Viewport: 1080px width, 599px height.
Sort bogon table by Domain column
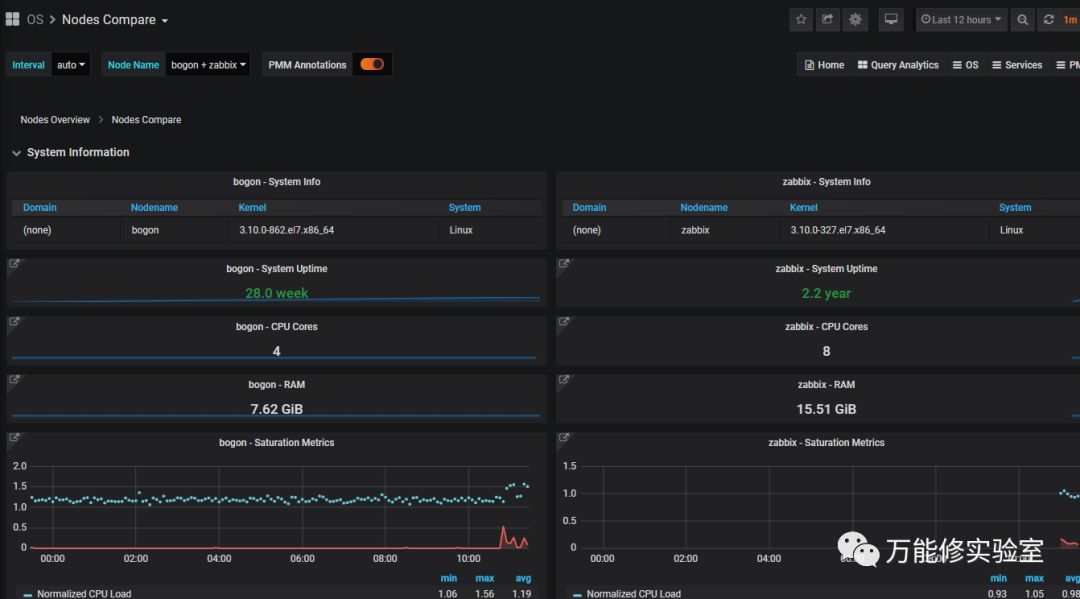(x=40, y=207)
